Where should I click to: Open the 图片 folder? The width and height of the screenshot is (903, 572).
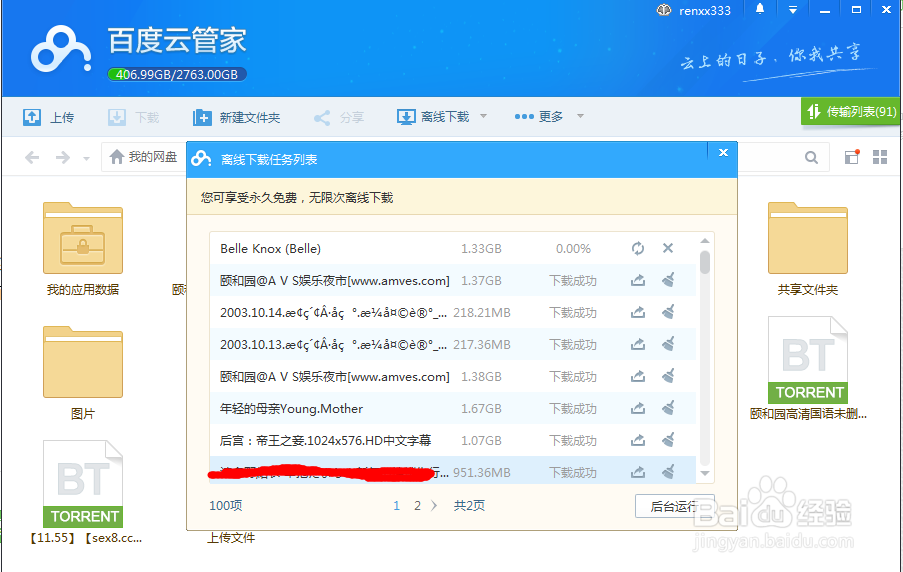pos(83,372)
